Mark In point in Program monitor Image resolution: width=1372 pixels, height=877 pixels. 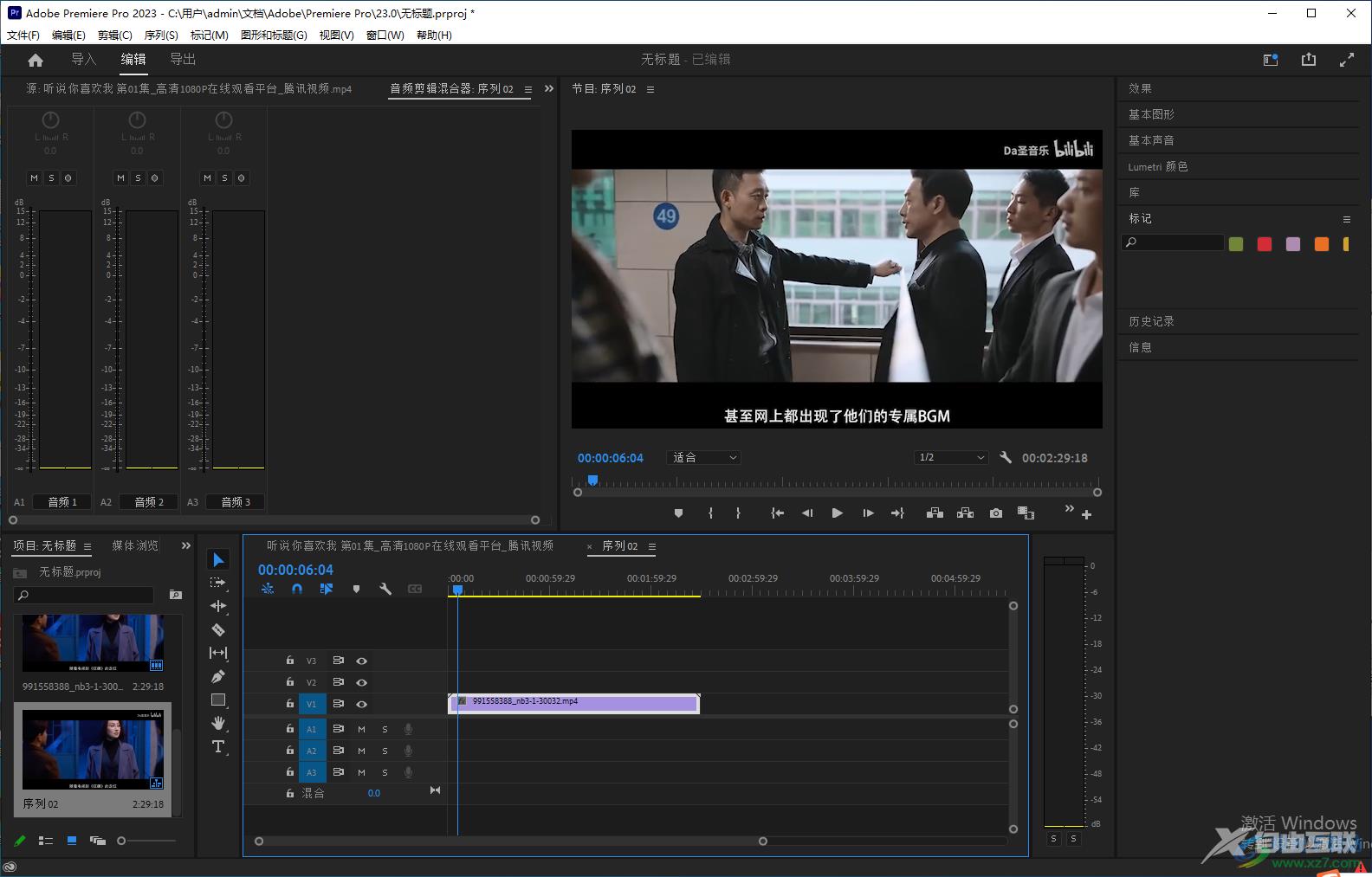click(x=710, y=513)
